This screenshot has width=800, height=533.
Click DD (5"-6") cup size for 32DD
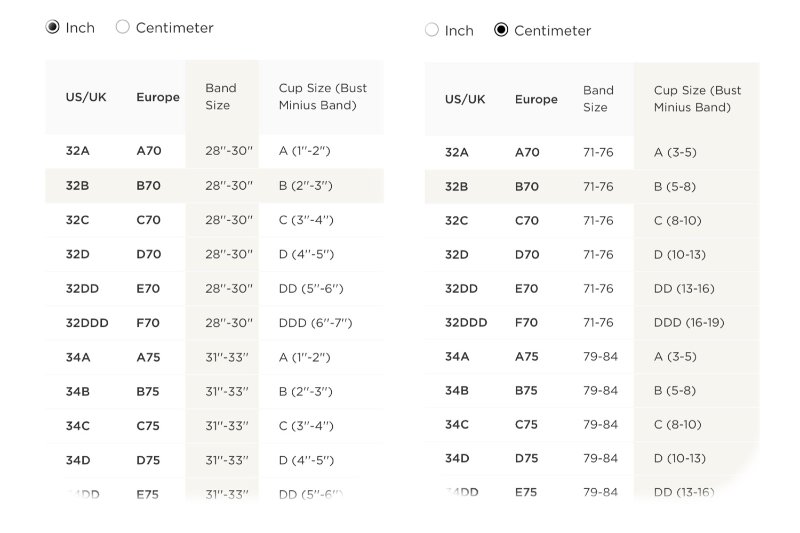(311, 289)
